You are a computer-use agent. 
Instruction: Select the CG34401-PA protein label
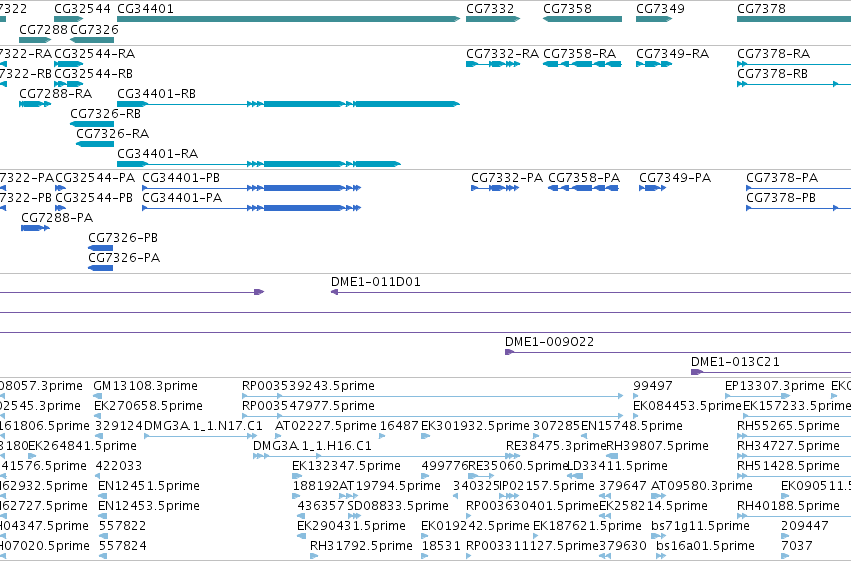tap(182, 198)
